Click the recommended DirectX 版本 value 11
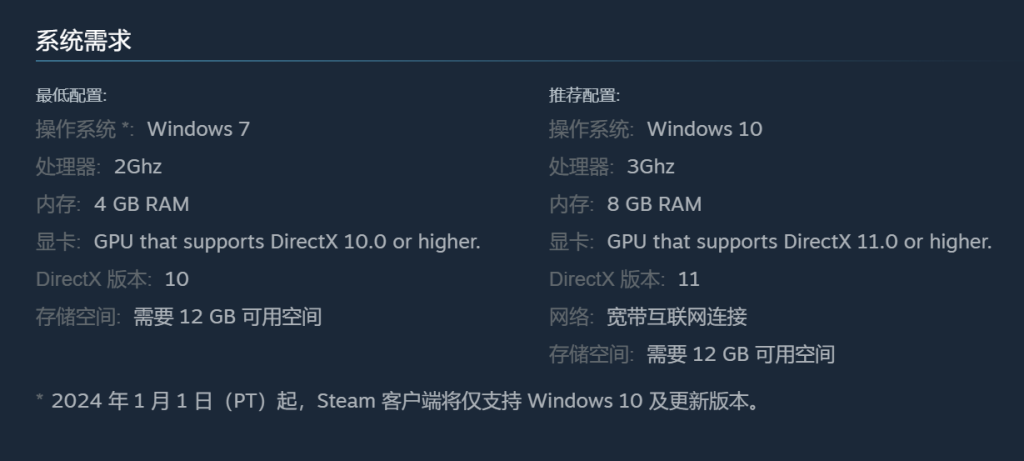The height and width of the screenshot is (461, 1024). [689, 279]
